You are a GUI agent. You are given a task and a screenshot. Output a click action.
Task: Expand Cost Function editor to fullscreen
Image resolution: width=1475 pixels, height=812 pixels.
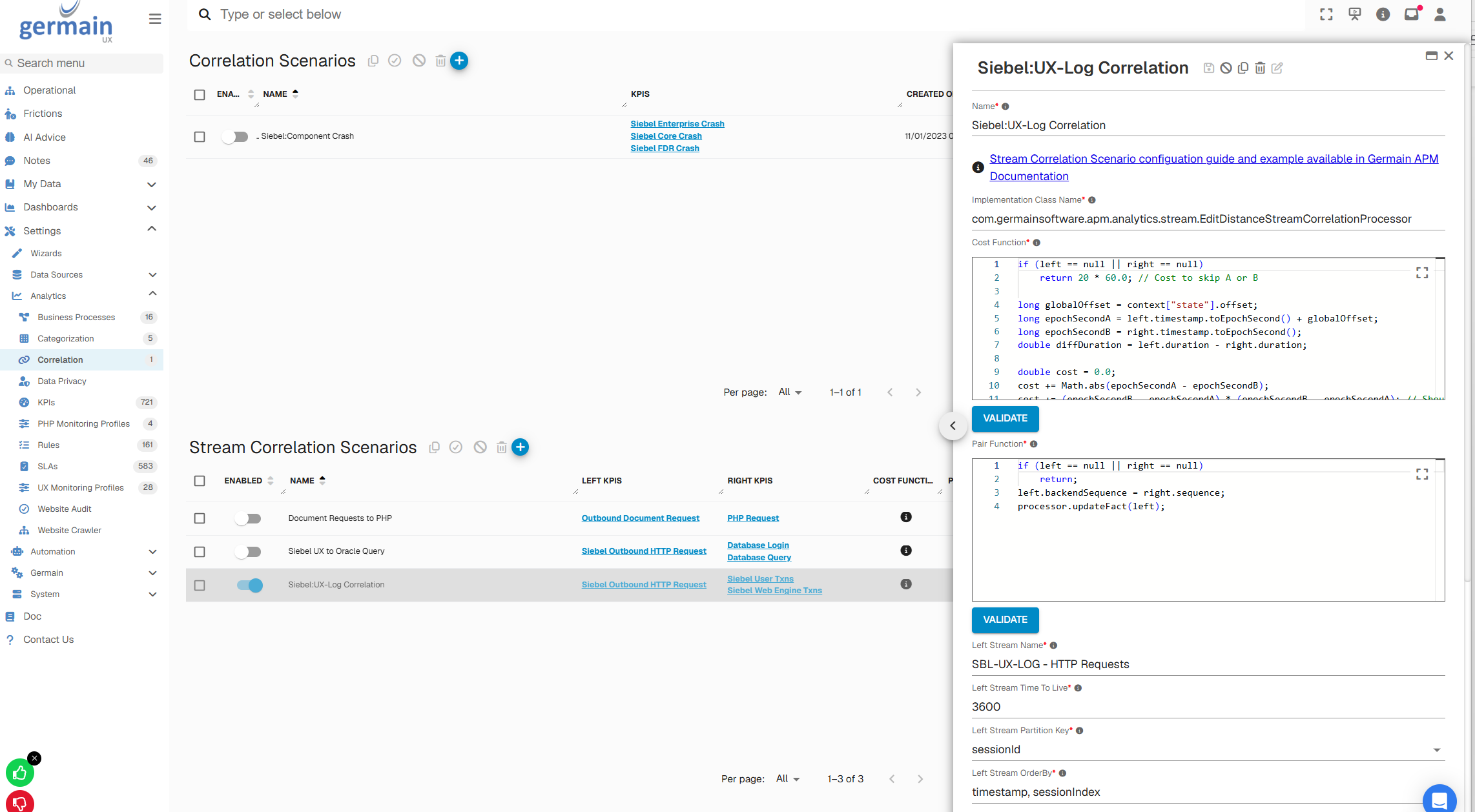[1422, 273]
